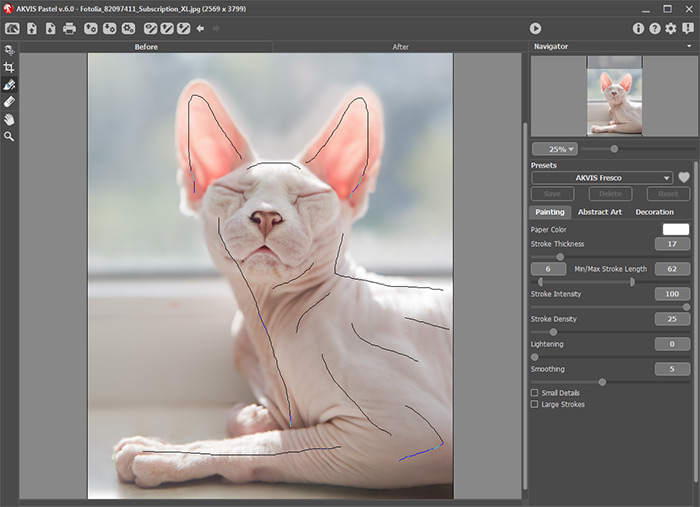Screen dimensions: 700x507
Task: Open the Abstract Art tab
Action: [x=600, y=212]
